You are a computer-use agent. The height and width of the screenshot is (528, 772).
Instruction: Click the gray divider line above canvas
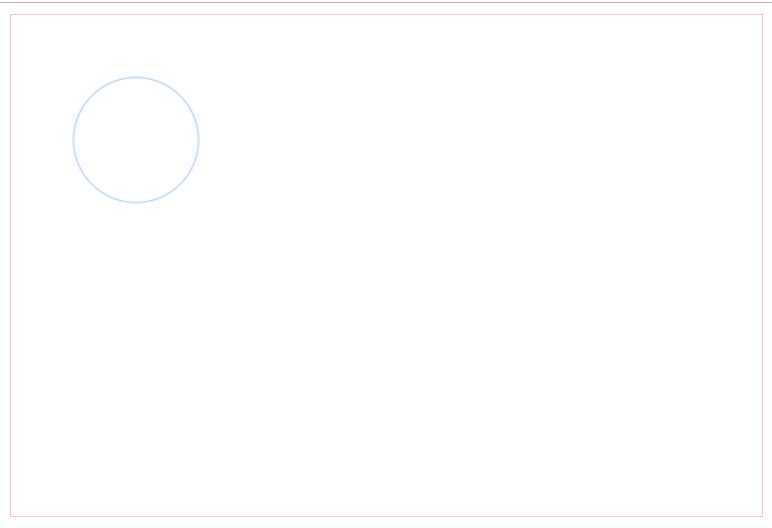(x=386, y=2)
